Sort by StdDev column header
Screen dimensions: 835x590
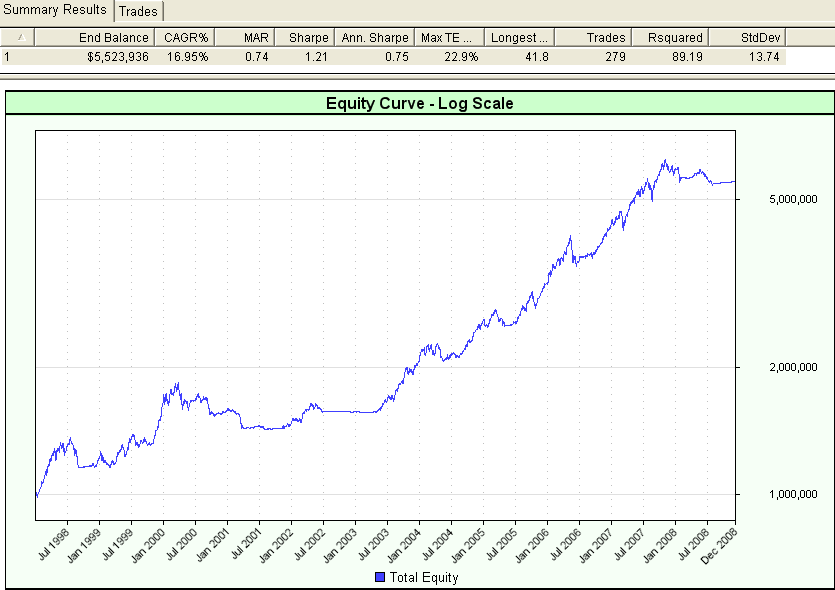tap(748, 37)
